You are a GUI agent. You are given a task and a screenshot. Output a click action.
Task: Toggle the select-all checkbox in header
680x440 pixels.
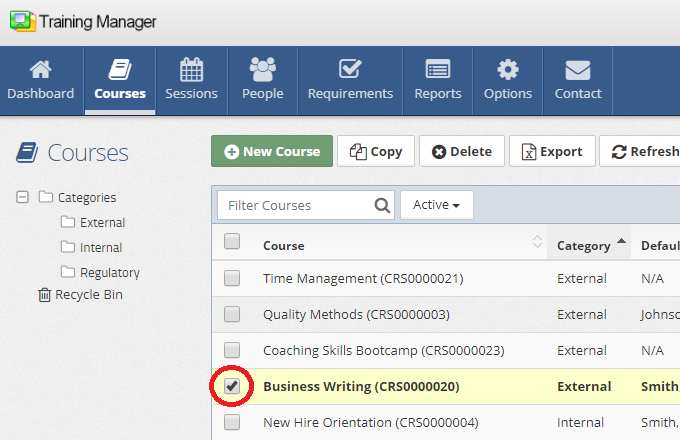[x=232, y=241]
